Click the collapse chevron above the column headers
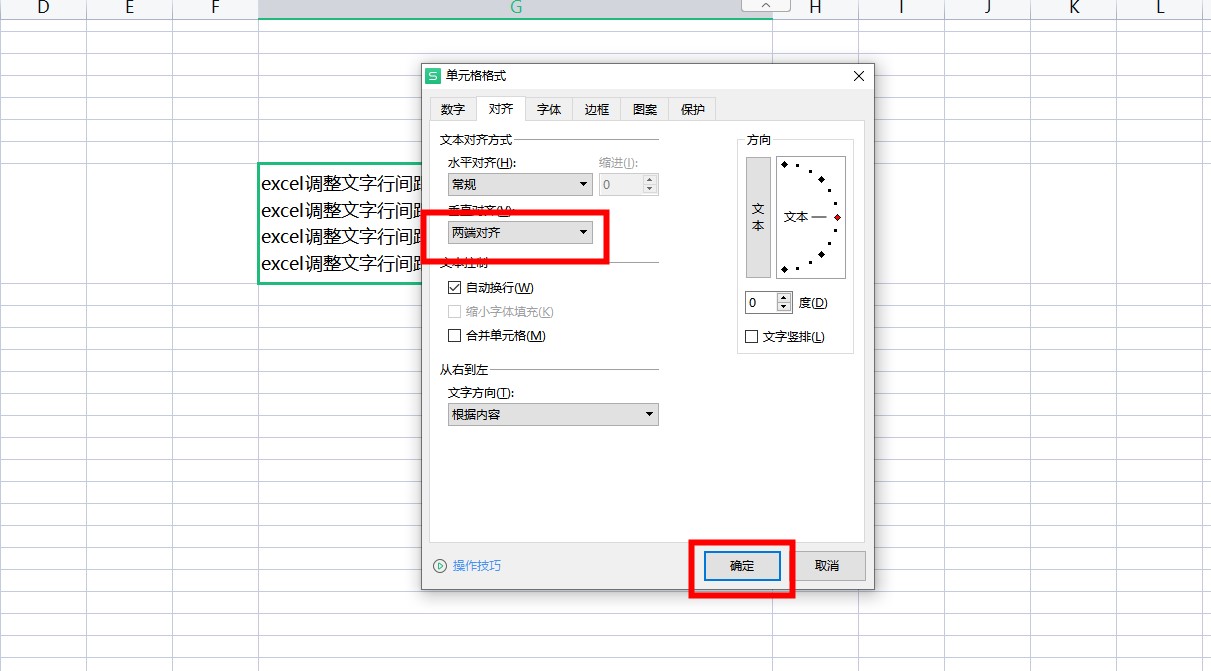The width and height of the screenshot is (1211, 671). click(x=766, y=7)
